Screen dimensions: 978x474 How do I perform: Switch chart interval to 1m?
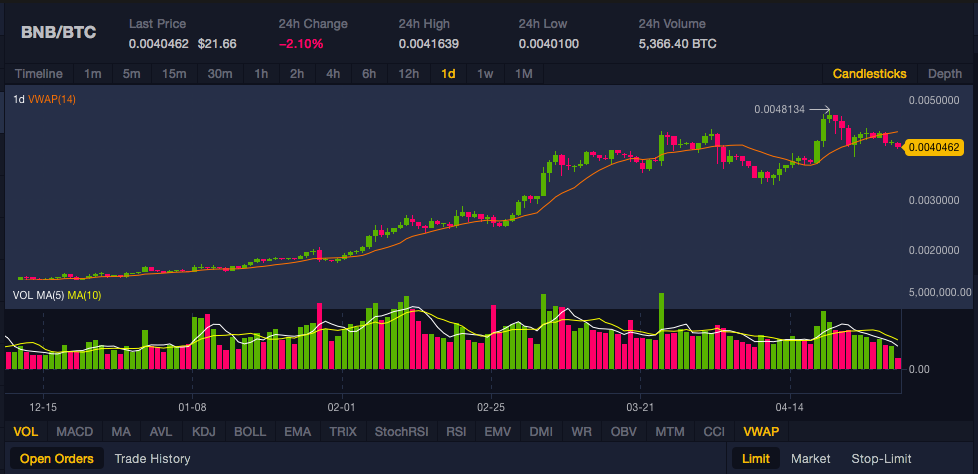[x=92, y=74]
